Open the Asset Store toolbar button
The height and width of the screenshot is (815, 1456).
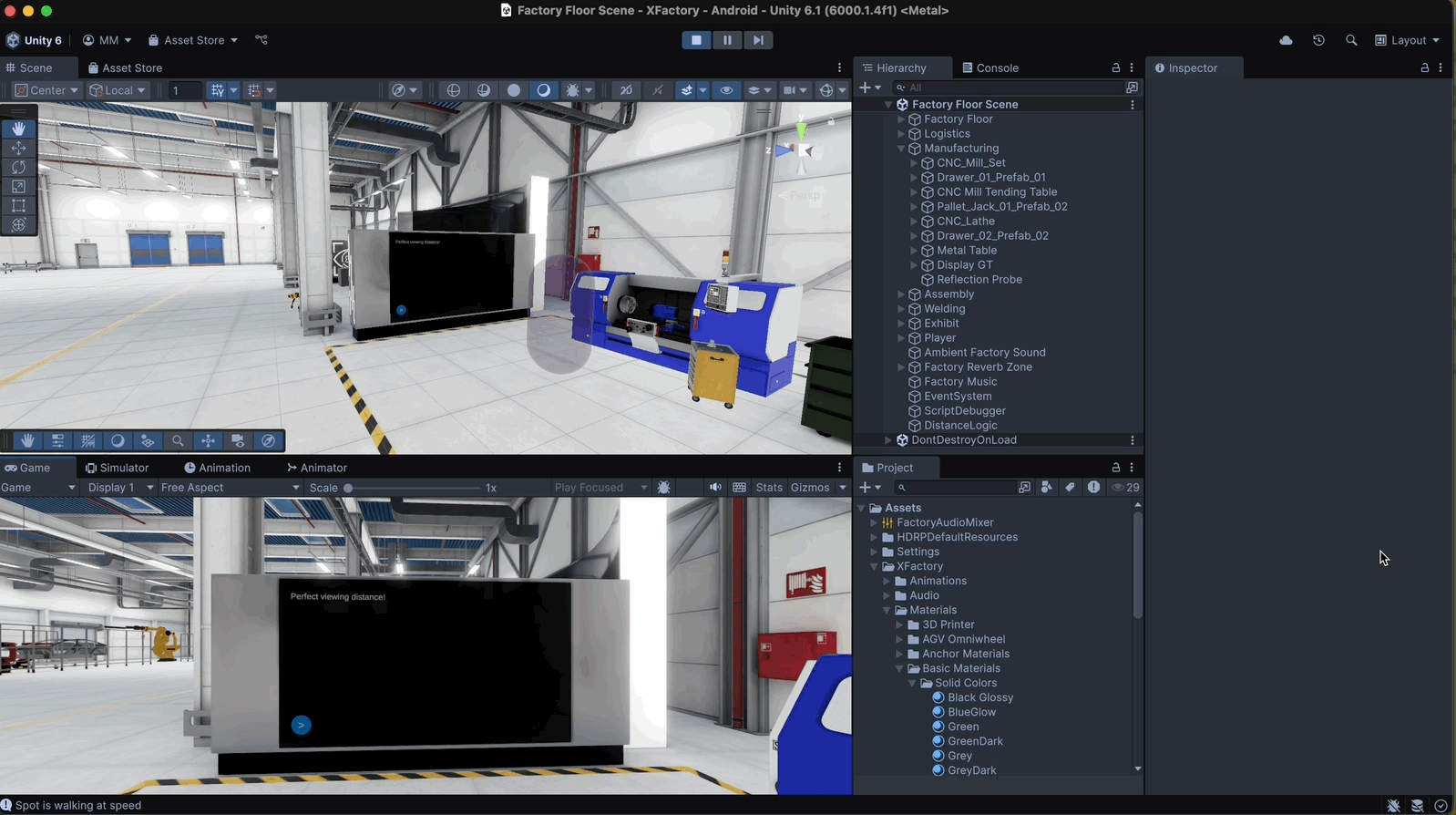[x=193, y=40]
